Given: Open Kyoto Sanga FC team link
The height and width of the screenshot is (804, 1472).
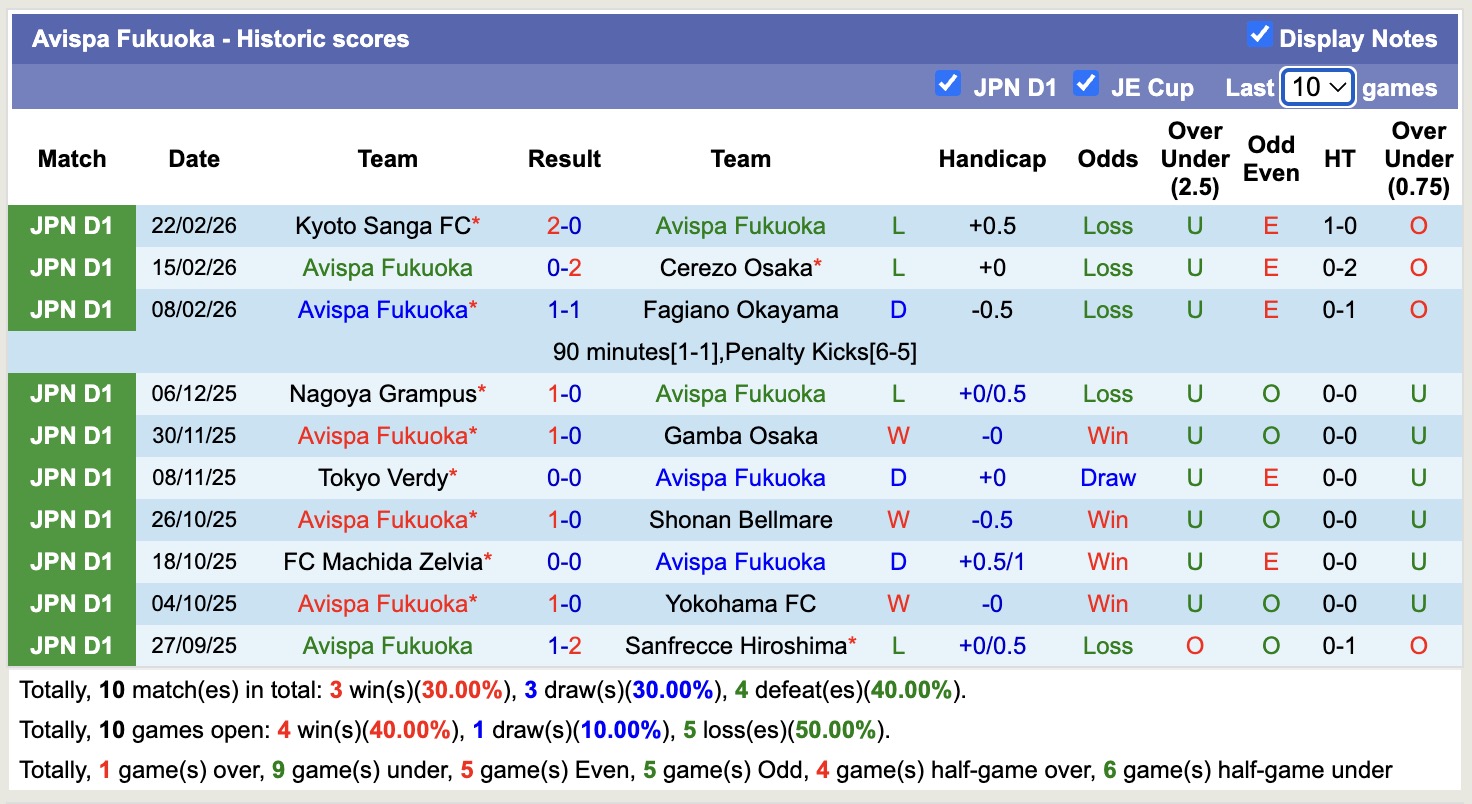Looking at the screenshot, I should (x=382, y=226).
